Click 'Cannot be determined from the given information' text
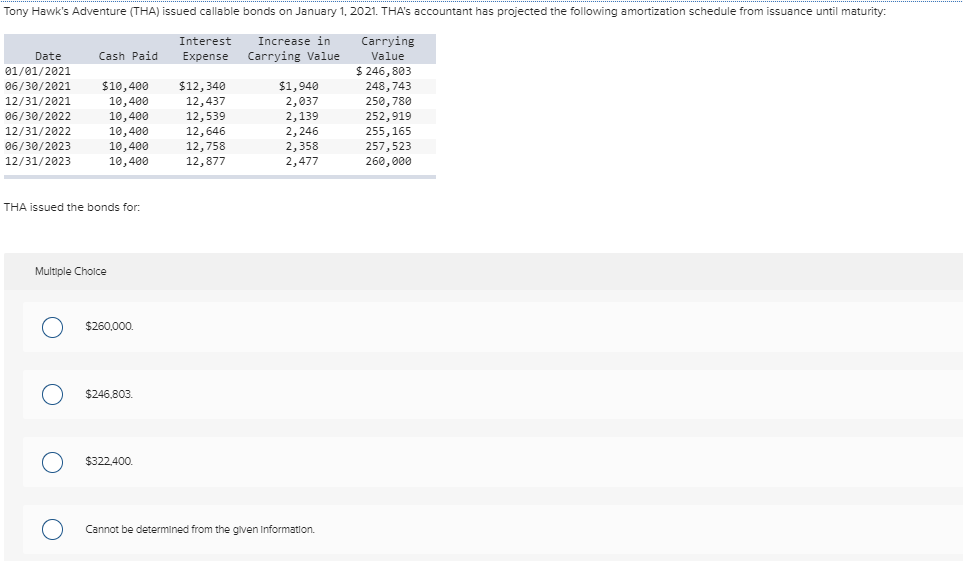The image size is (963, 561). [x=200, y=529]
